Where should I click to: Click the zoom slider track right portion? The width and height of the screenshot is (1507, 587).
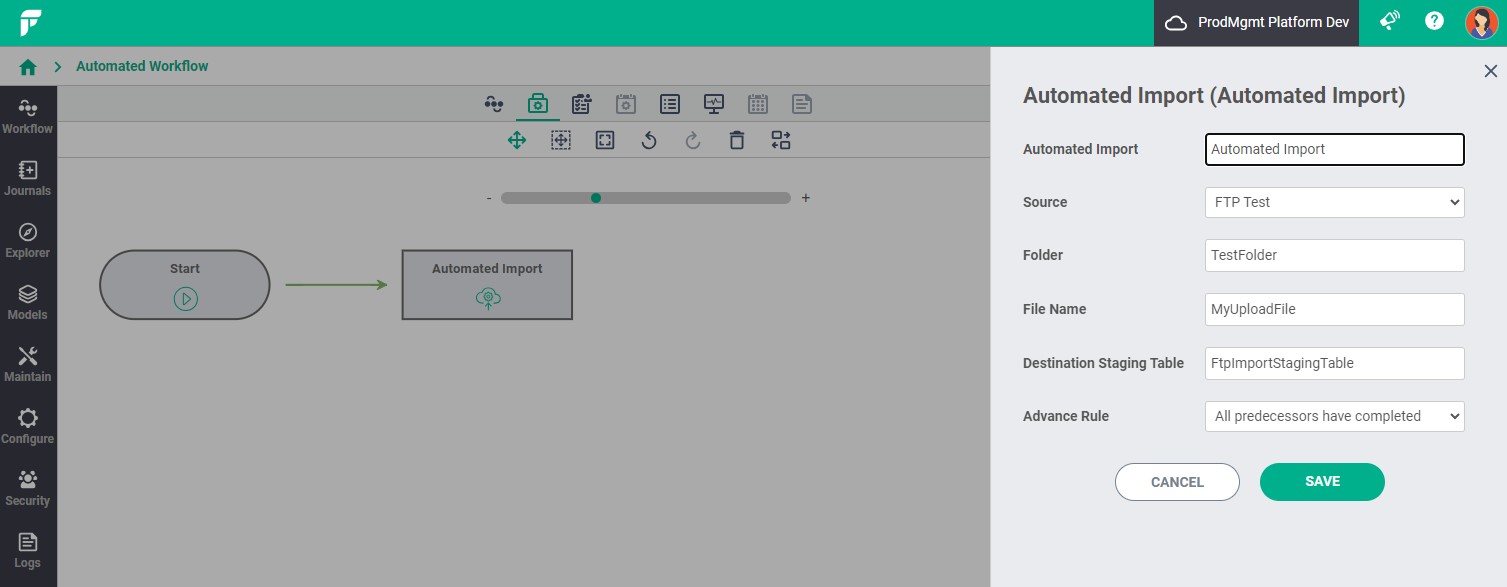tap(696, 198)
